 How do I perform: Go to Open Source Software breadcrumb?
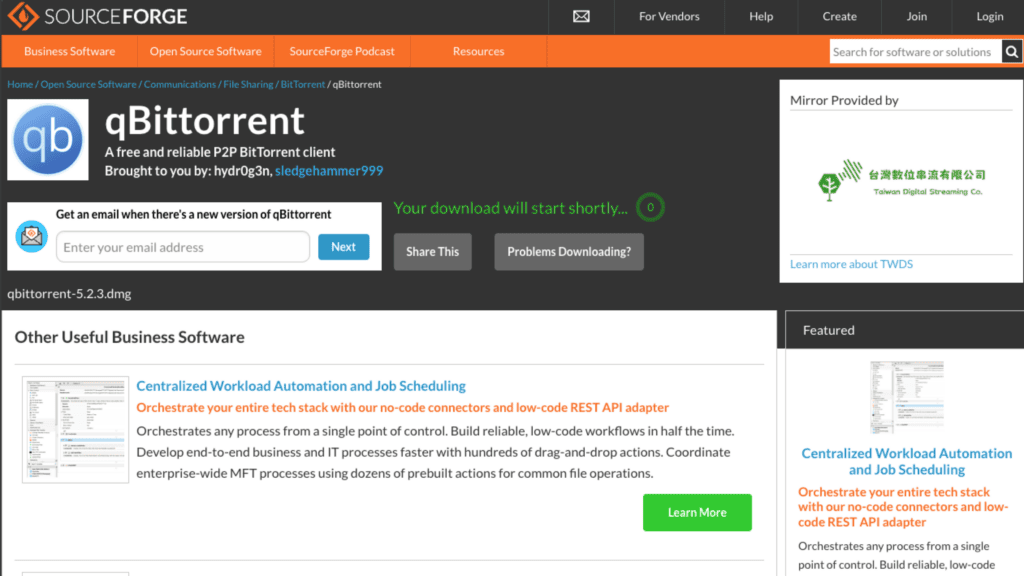pos(88,84)
